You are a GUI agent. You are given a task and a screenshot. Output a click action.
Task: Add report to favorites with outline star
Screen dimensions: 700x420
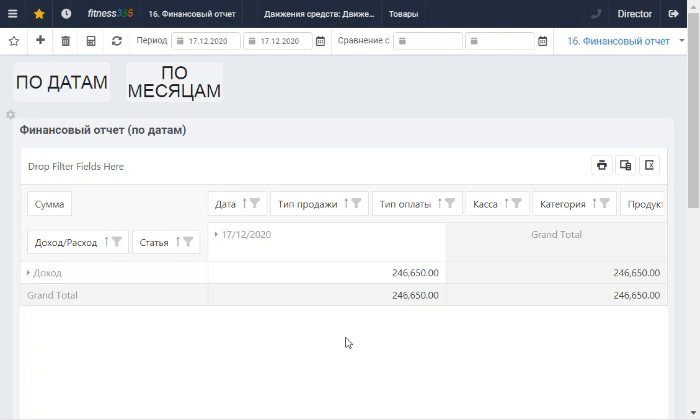coord(14,41)
